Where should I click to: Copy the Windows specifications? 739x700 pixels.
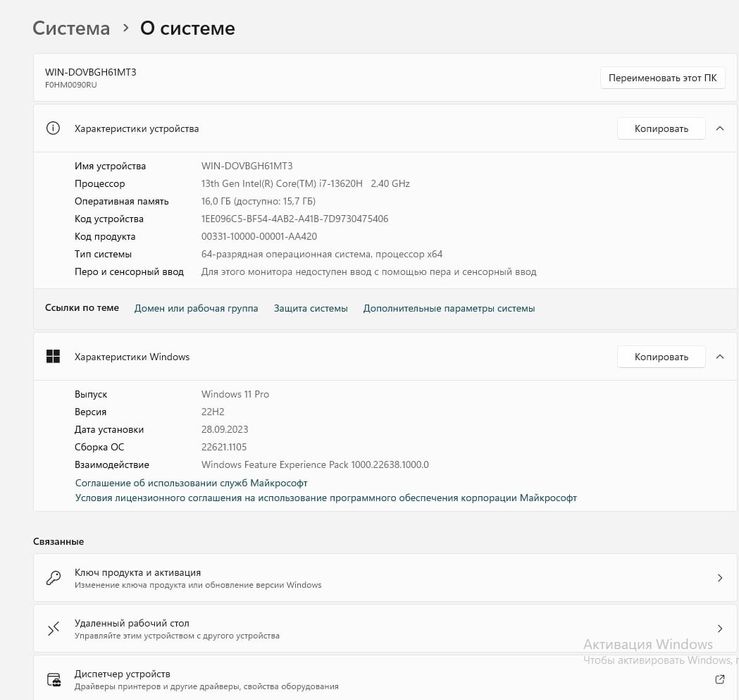[661, 356]
